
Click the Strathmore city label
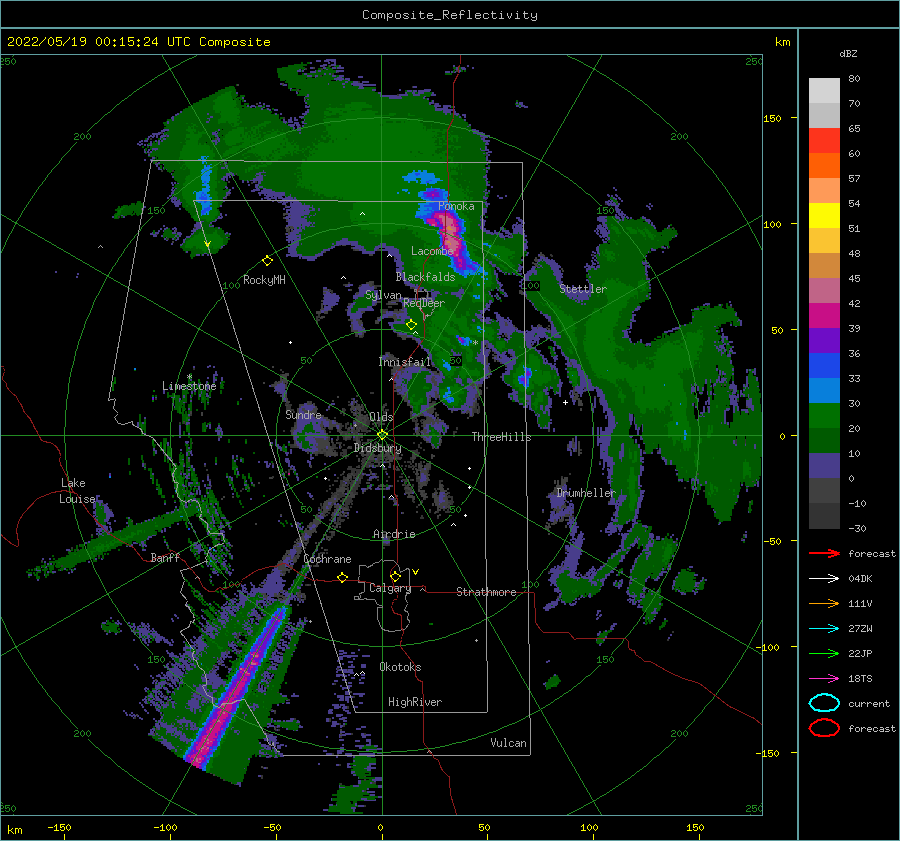pyautogui.click(x=486, y=592)
